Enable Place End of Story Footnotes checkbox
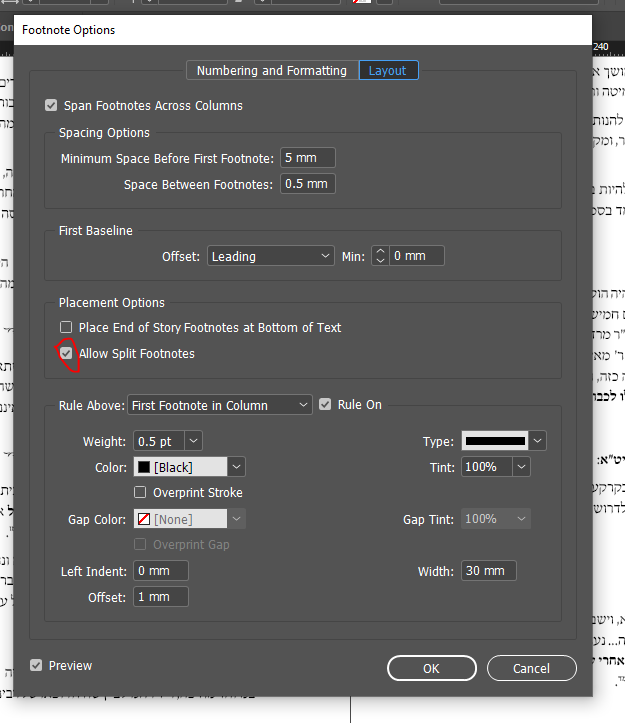This screenshot has width=625, height=723. tap(66, 327)
